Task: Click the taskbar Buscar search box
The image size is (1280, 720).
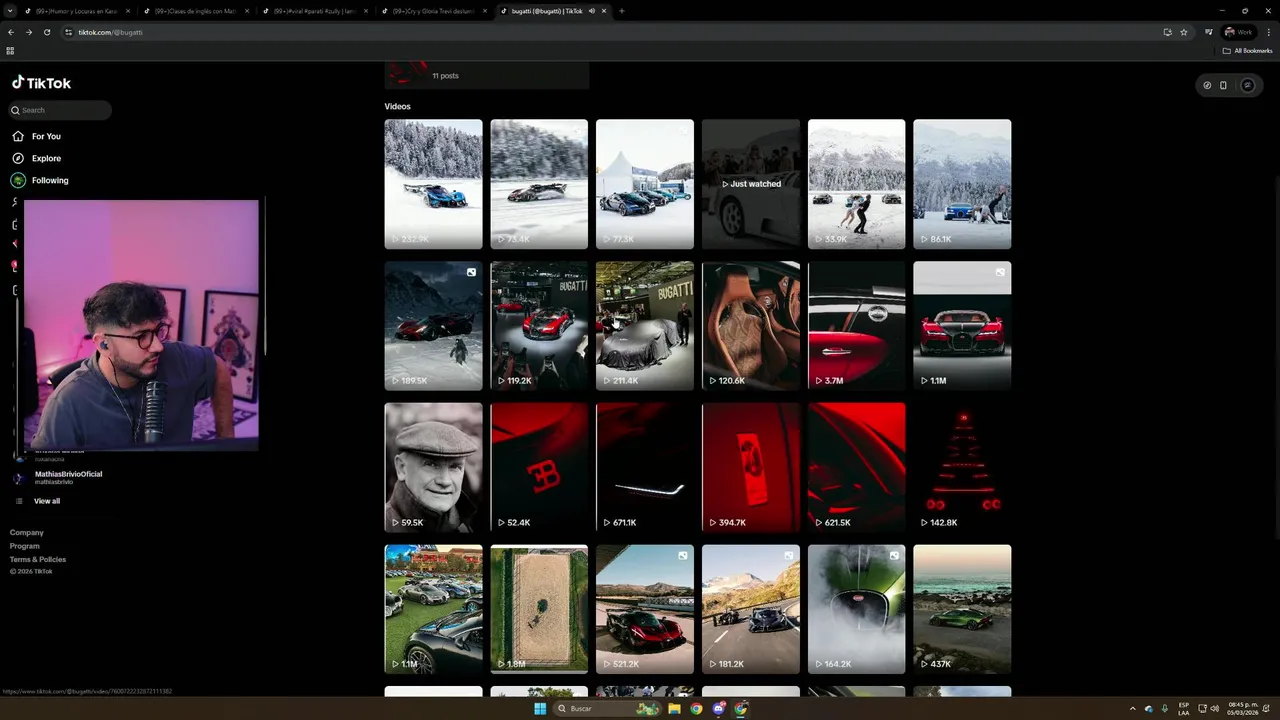Action: pyautogui.click(x=607, y=708)
